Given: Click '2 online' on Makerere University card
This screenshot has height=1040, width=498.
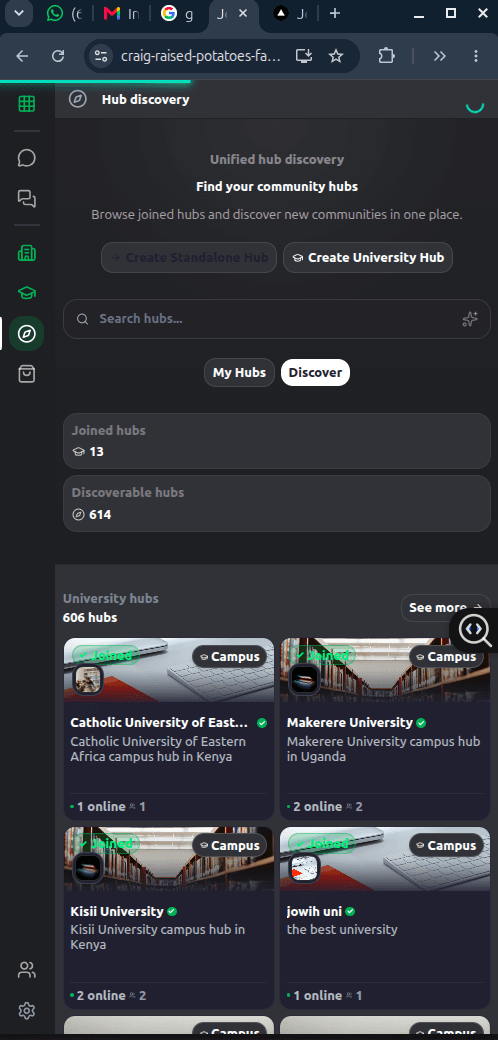Looking at the screenshot, I should tap(318, 807).
